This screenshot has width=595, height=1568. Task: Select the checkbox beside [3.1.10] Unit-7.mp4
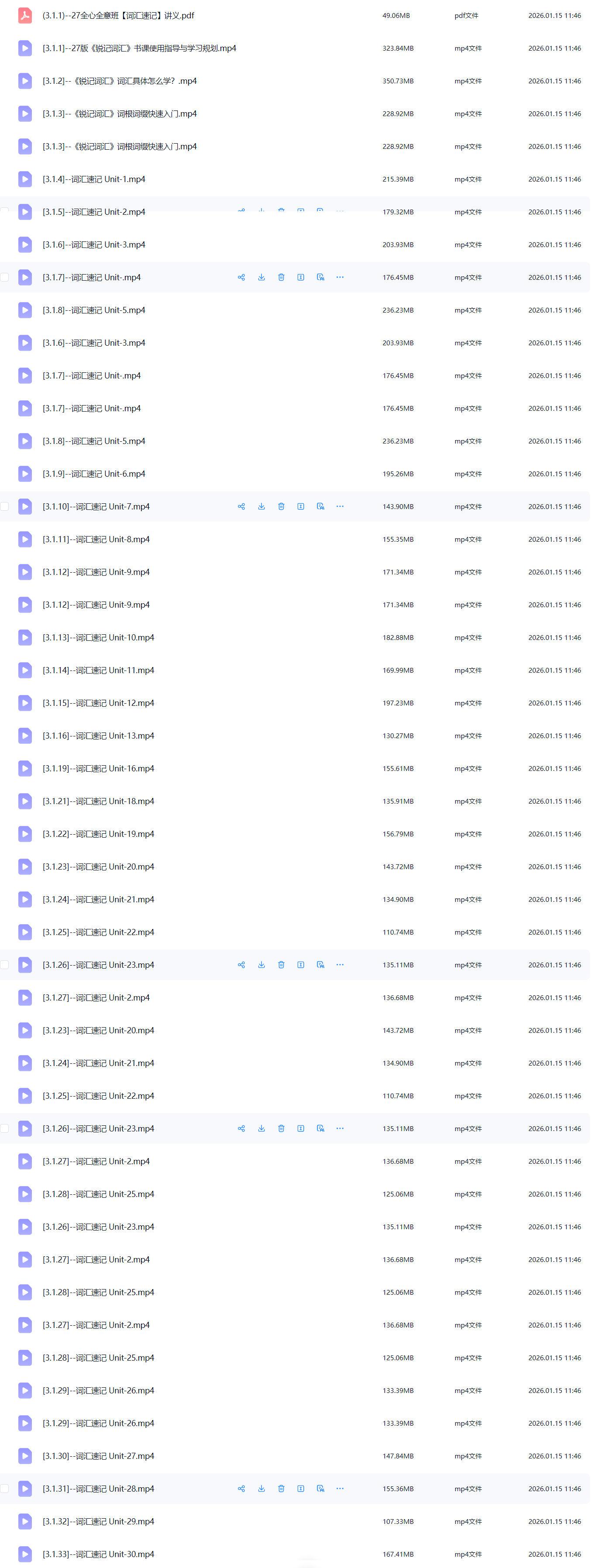tap(5, 506)
